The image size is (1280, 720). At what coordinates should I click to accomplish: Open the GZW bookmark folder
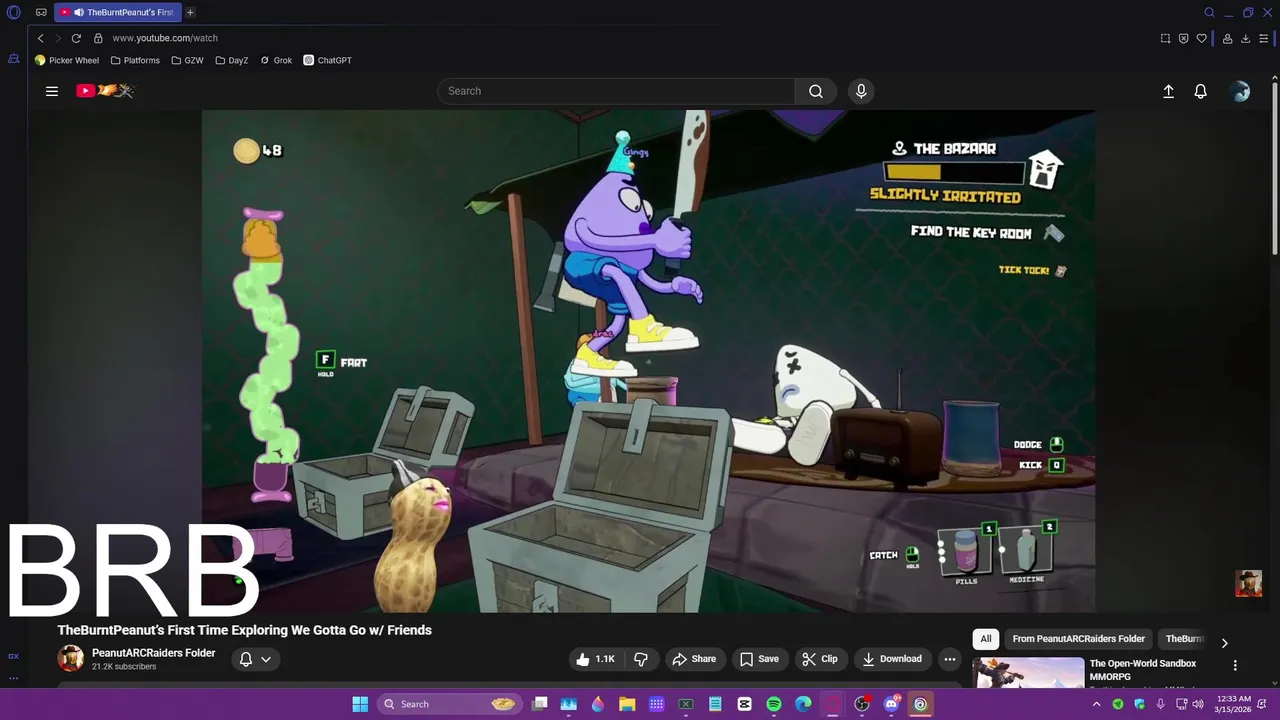pyautogui.click(x=187, y=60)
